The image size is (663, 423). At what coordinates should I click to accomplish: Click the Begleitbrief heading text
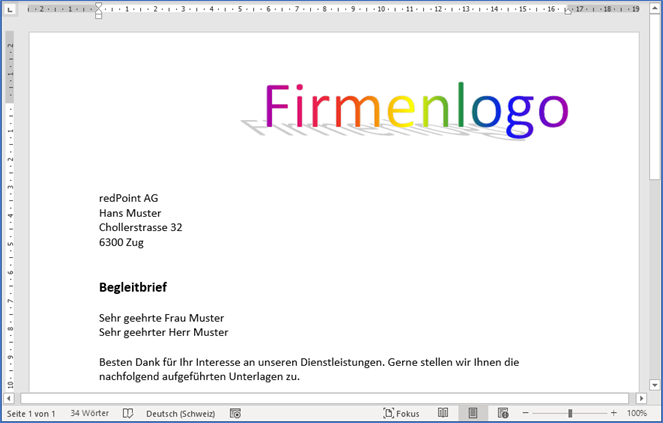pos(132,287)
